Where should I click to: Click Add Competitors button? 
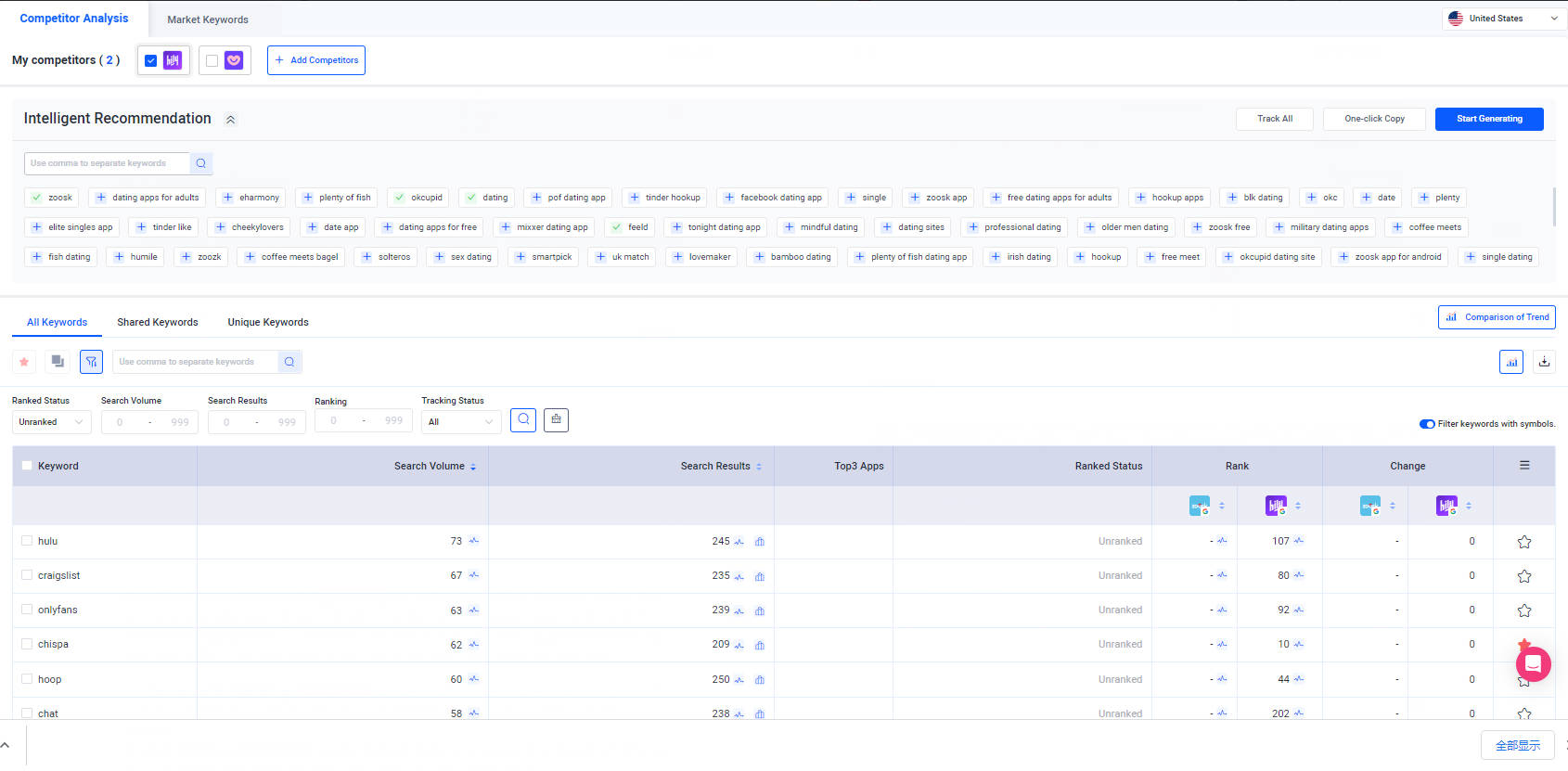[x=316, y=60]
